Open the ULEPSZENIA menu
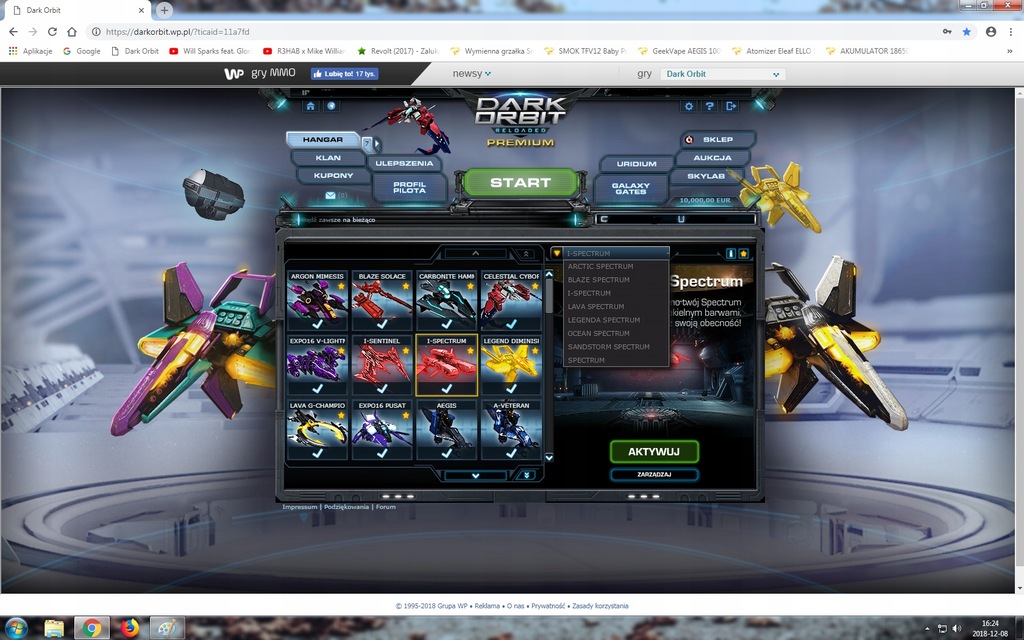This screenshot has height=640, width=1024. point(404,164)
